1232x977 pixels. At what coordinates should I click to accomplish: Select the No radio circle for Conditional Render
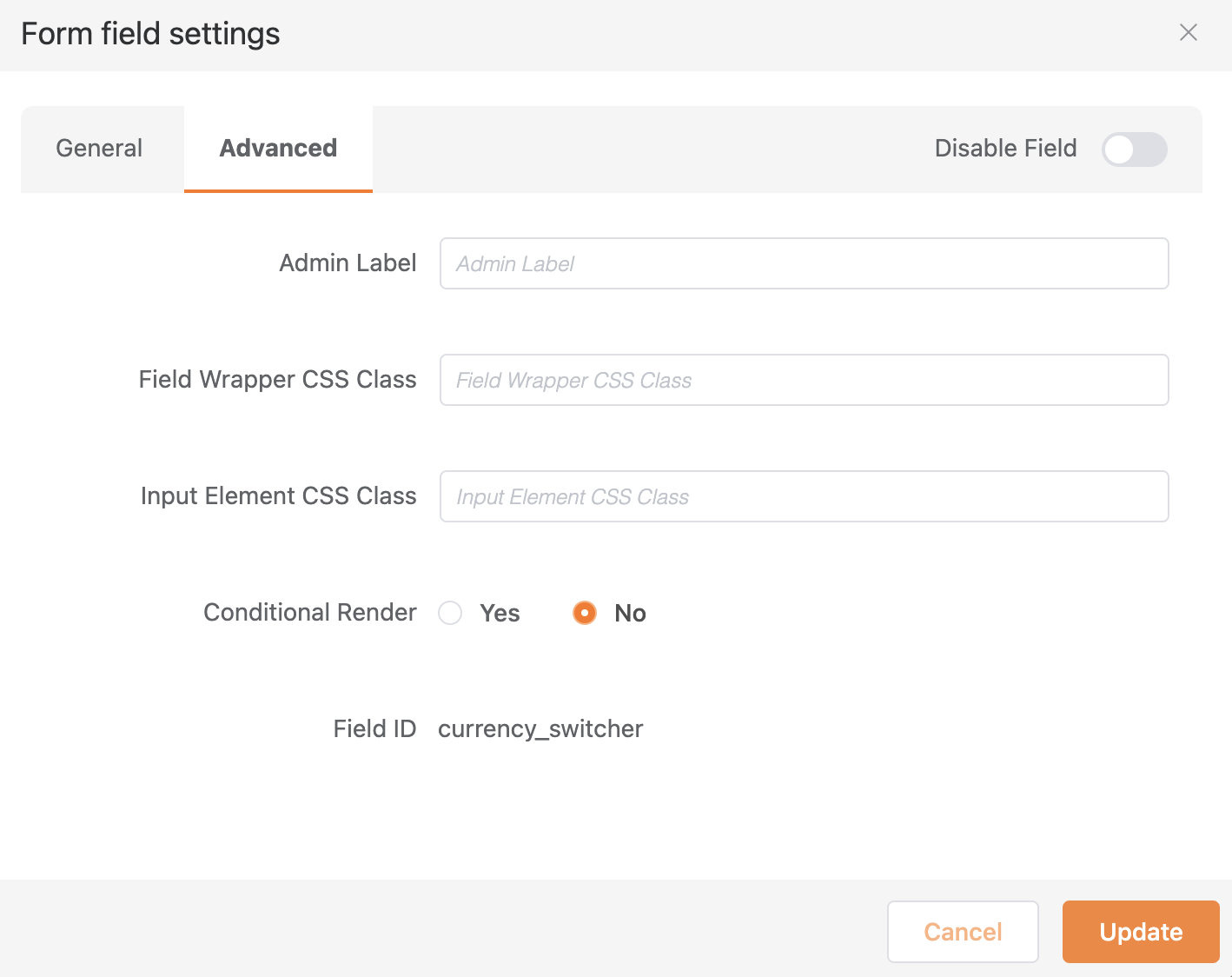[585, 613]
